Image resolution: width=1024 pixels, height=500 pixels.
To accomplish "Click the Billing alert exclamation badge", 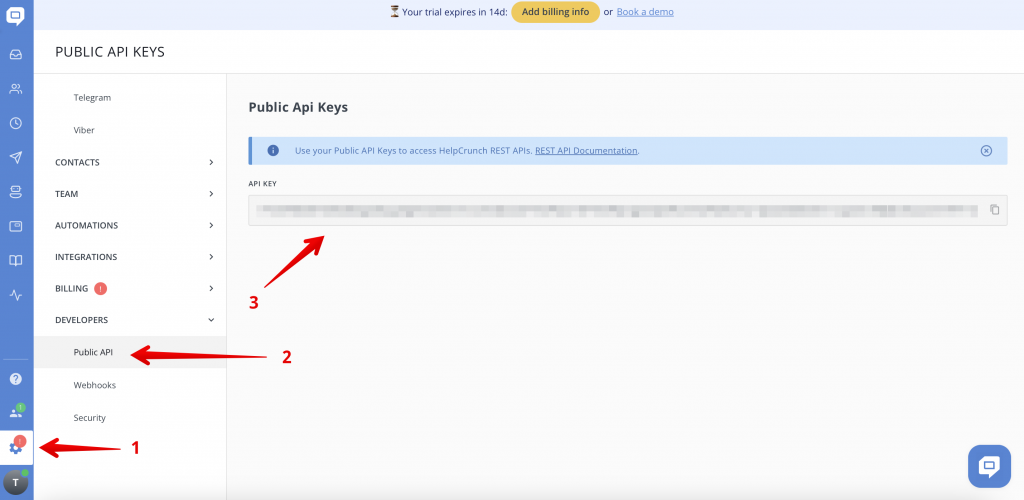I will point(100,289).
